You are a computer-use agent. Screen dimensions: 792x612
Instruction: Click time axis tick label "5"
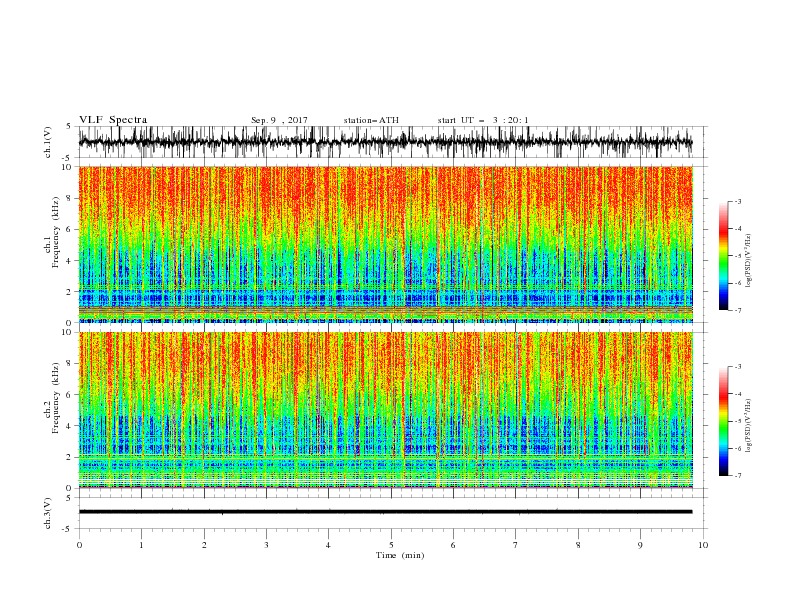(391, 545)
